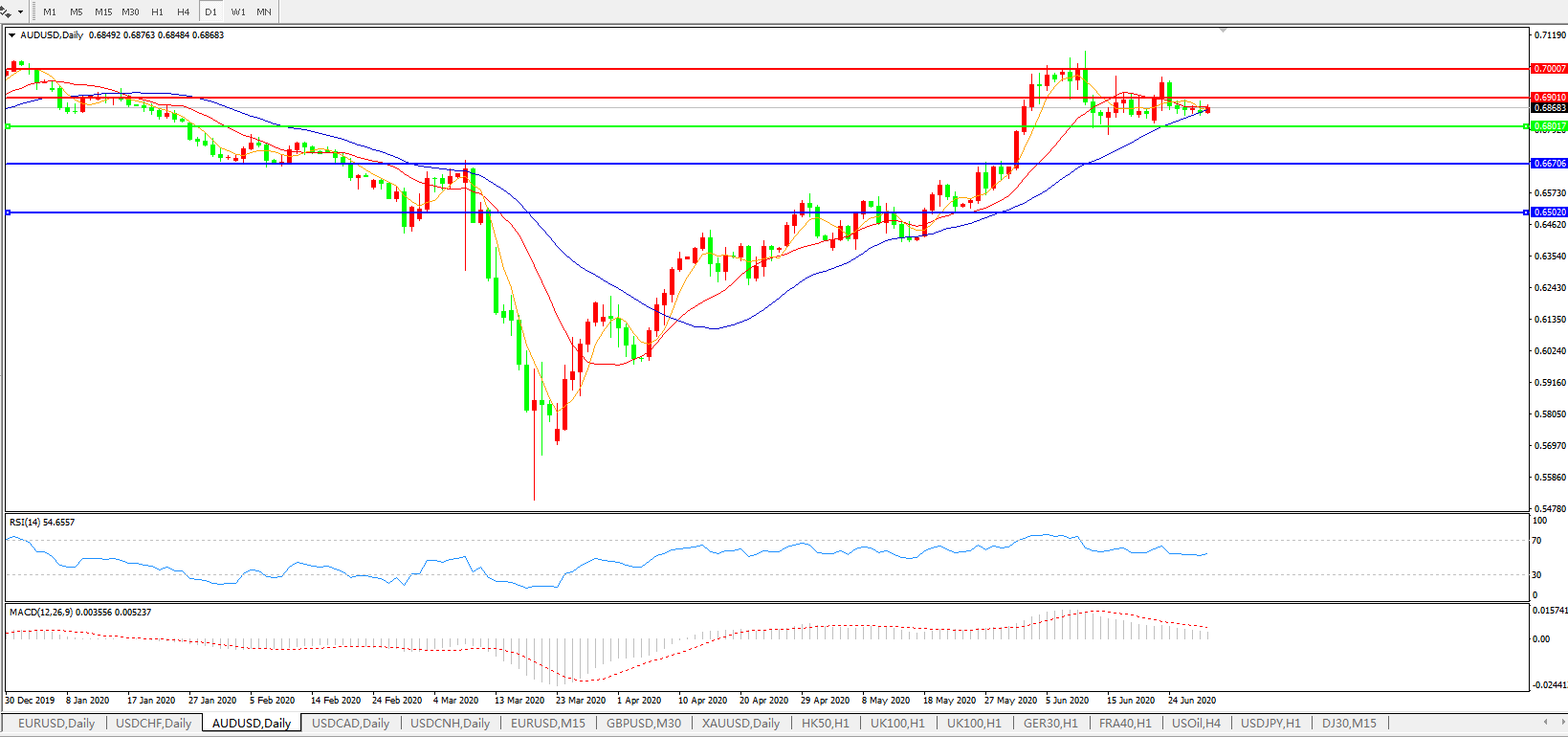This screenshot has height=737, width=1568.
Task: Select the MN monthly timeframe
Action: coord(264,12)
